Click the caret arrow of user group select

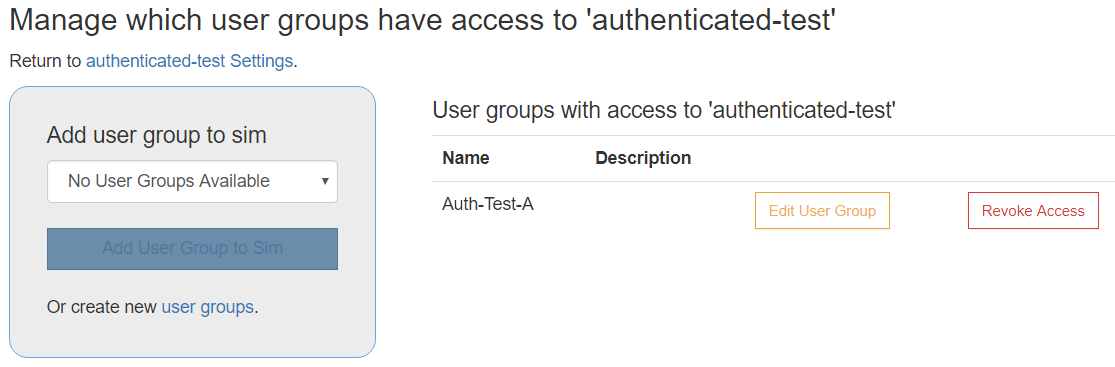coord(325,181)
